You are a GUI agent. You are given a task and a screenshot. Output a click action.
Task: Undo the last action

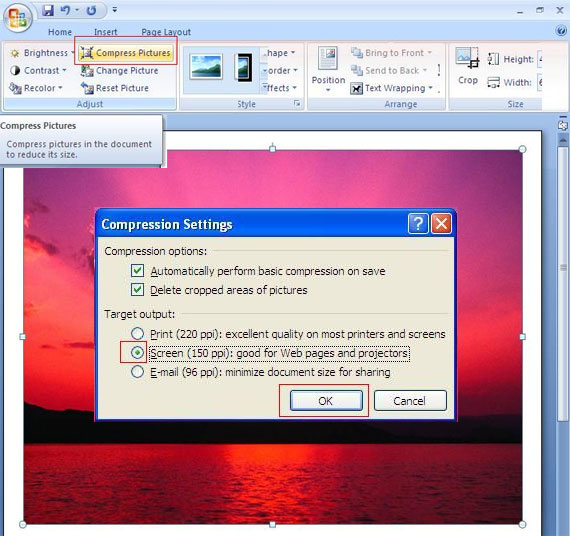point(66,10)
